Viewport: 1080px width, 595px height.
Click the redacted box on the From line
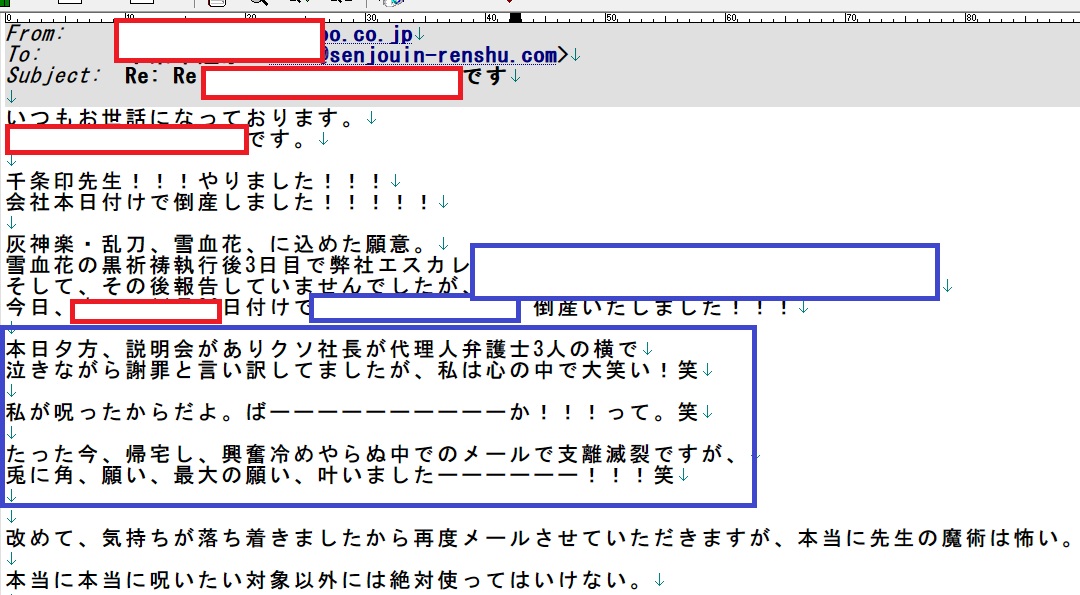[x=219, y=40]
